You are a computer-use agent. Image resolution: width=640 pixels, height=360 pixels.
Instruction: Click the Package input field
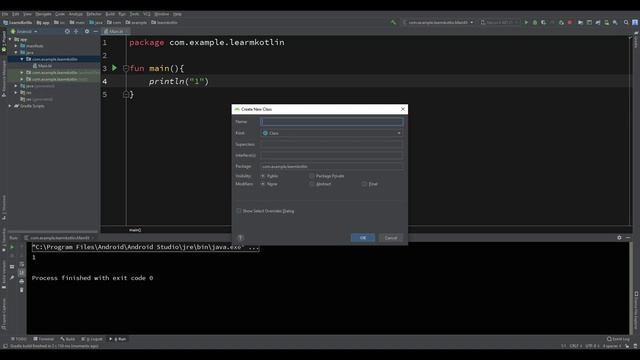[331, 167]
